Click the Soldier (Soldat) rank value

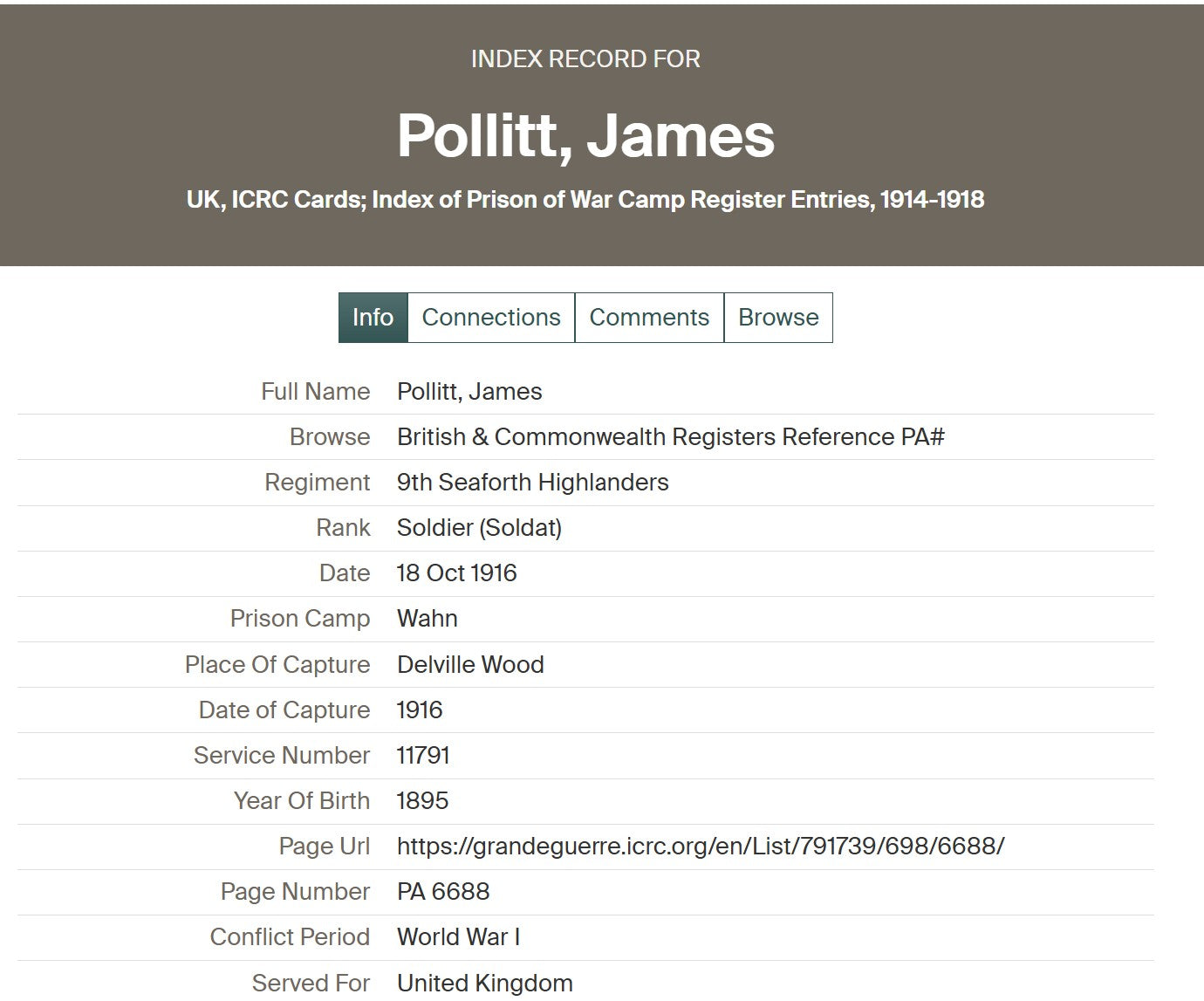tap(479, 528)
